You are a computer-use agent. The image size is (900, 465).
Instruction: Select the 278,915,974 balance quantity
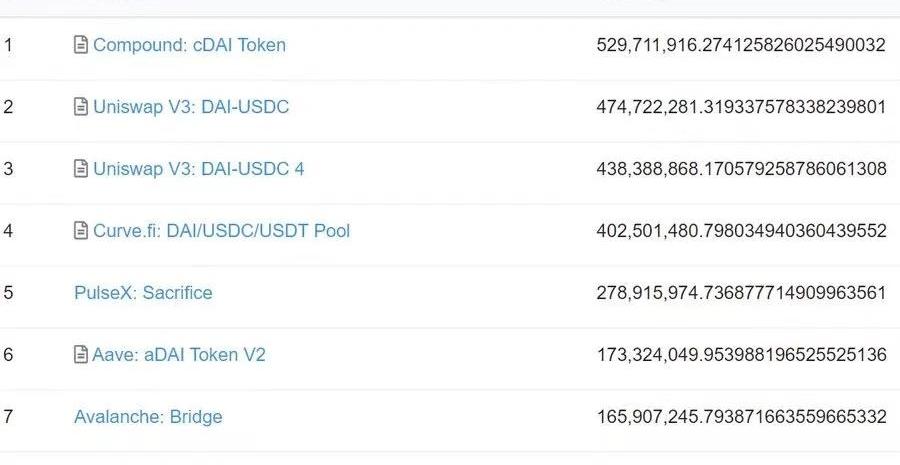coord(742,293)
